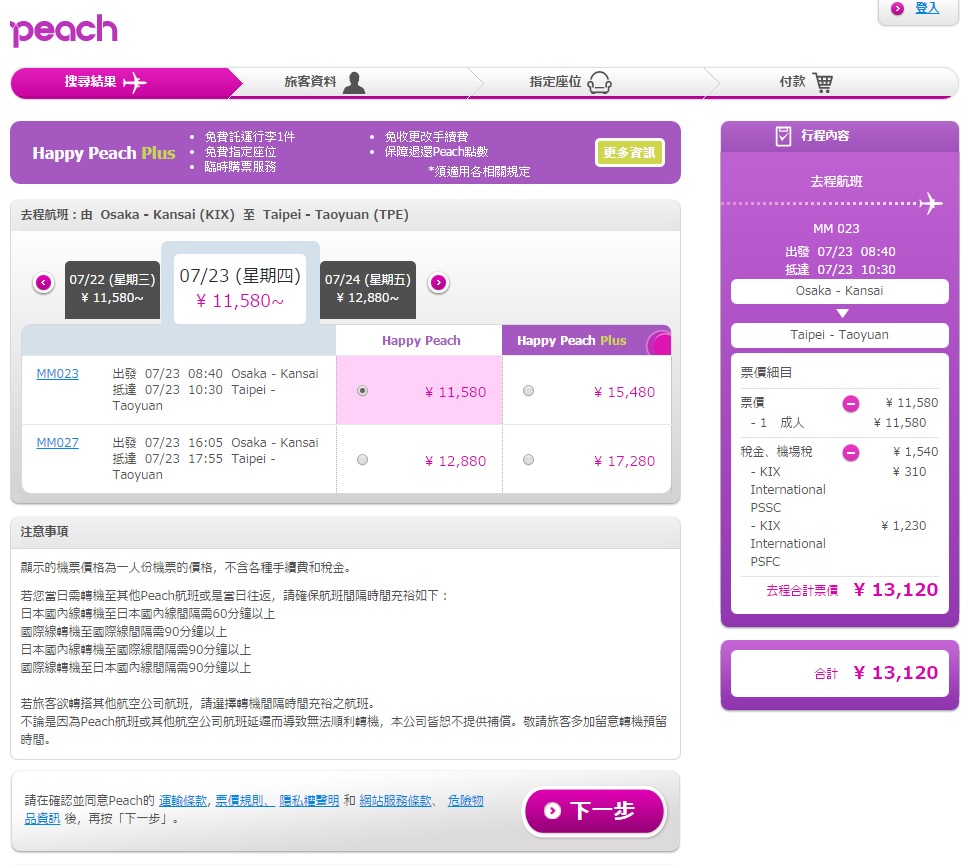This screenshot has height=865, width=973.
Task: Click the passenger silhouette icon
Action: point(354,83)
